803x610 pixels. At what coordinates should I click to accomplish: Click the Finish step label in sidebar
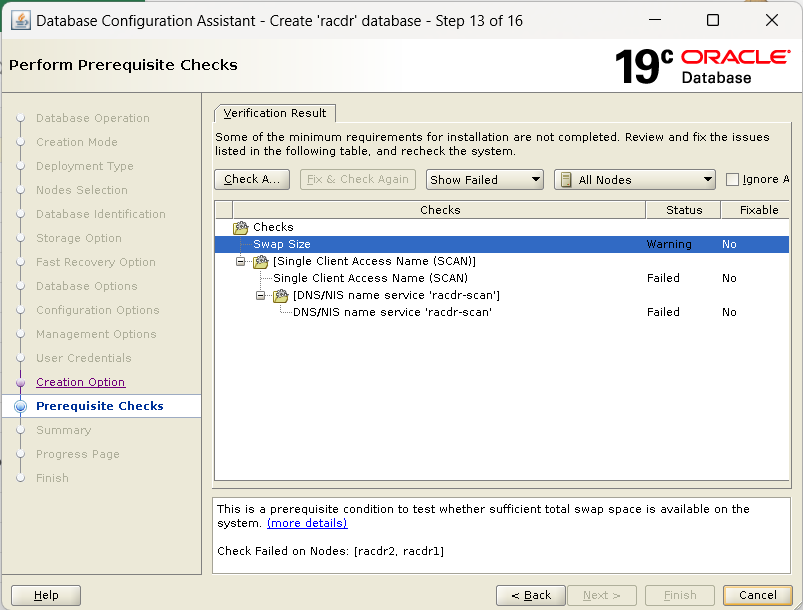coord(52,478)
